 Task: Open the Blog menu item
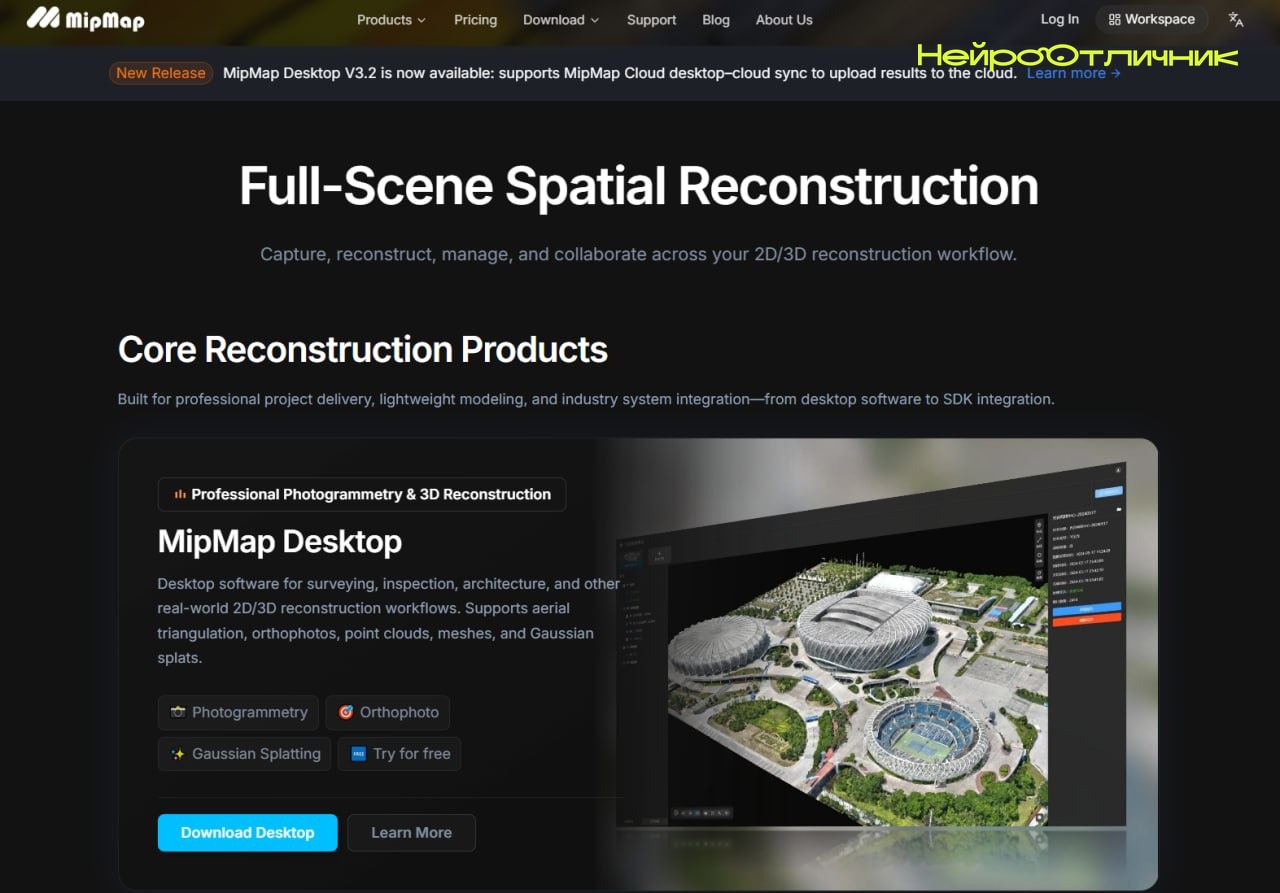(716, 20)
